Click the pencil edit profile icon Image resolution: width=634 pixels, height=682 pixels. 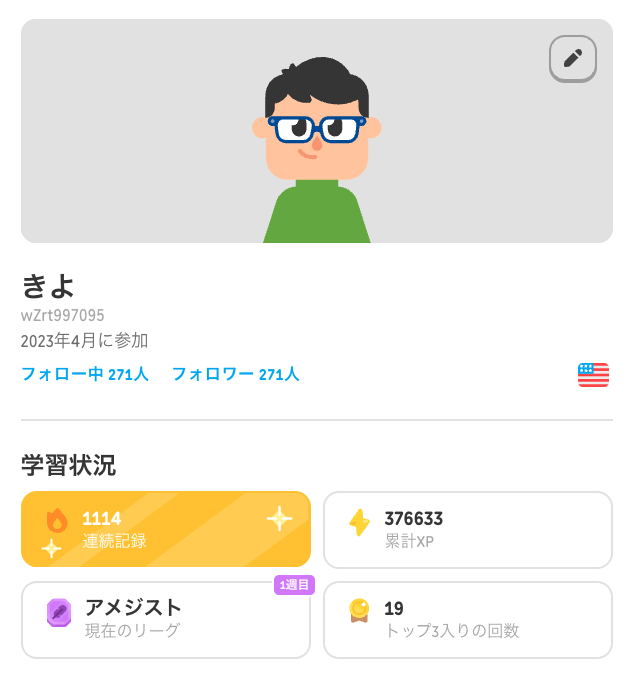[x=573, y=58]
